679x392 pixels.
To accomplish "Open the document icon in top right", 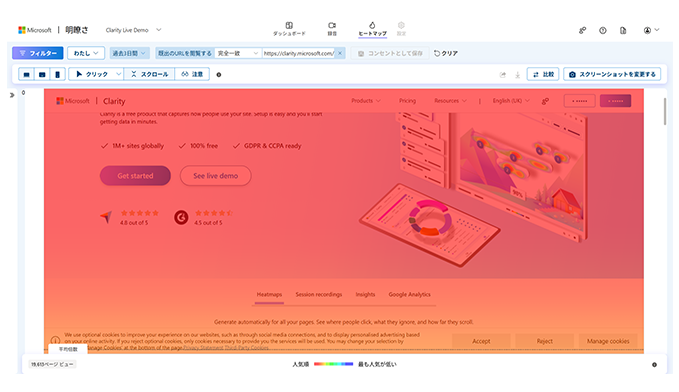I will 623,30.
